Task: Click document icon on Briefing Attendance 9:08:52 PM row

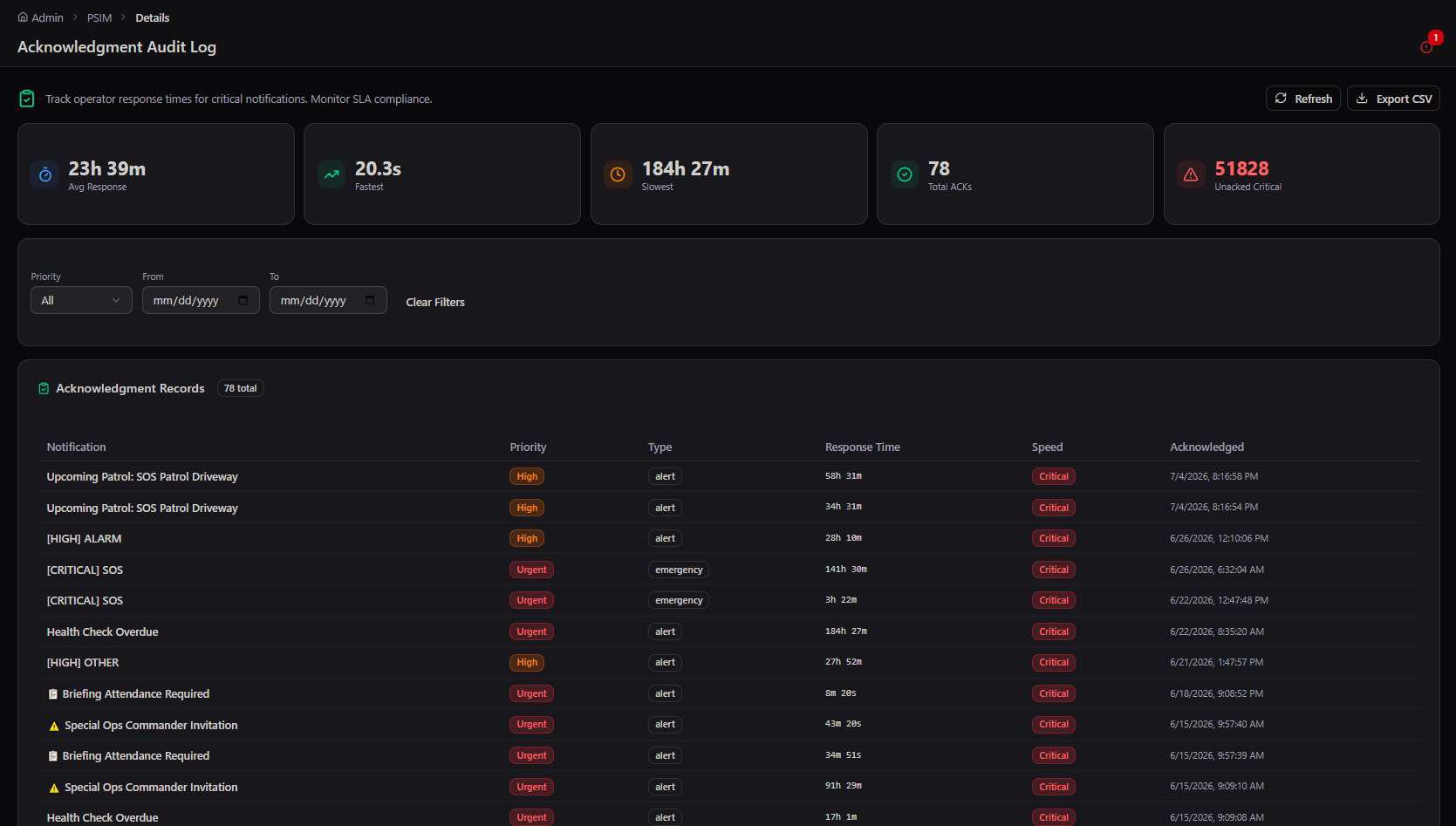Action: [x=52, y=694]
